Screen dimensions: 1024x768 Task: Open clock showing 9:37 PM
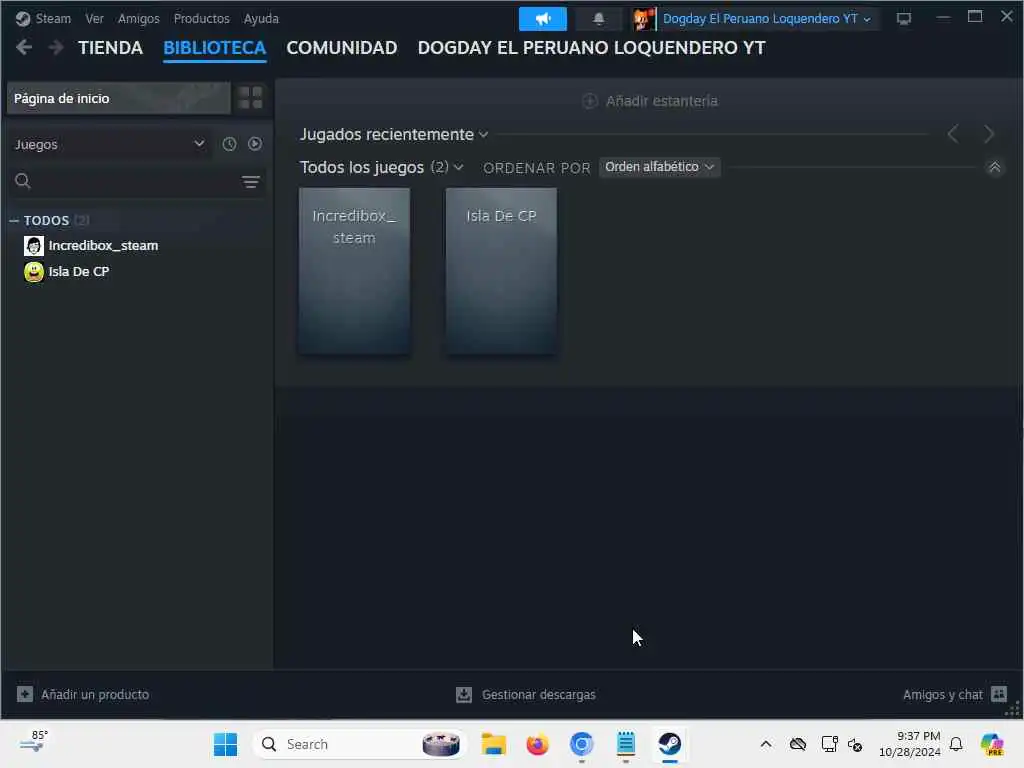tap(910, 744)
